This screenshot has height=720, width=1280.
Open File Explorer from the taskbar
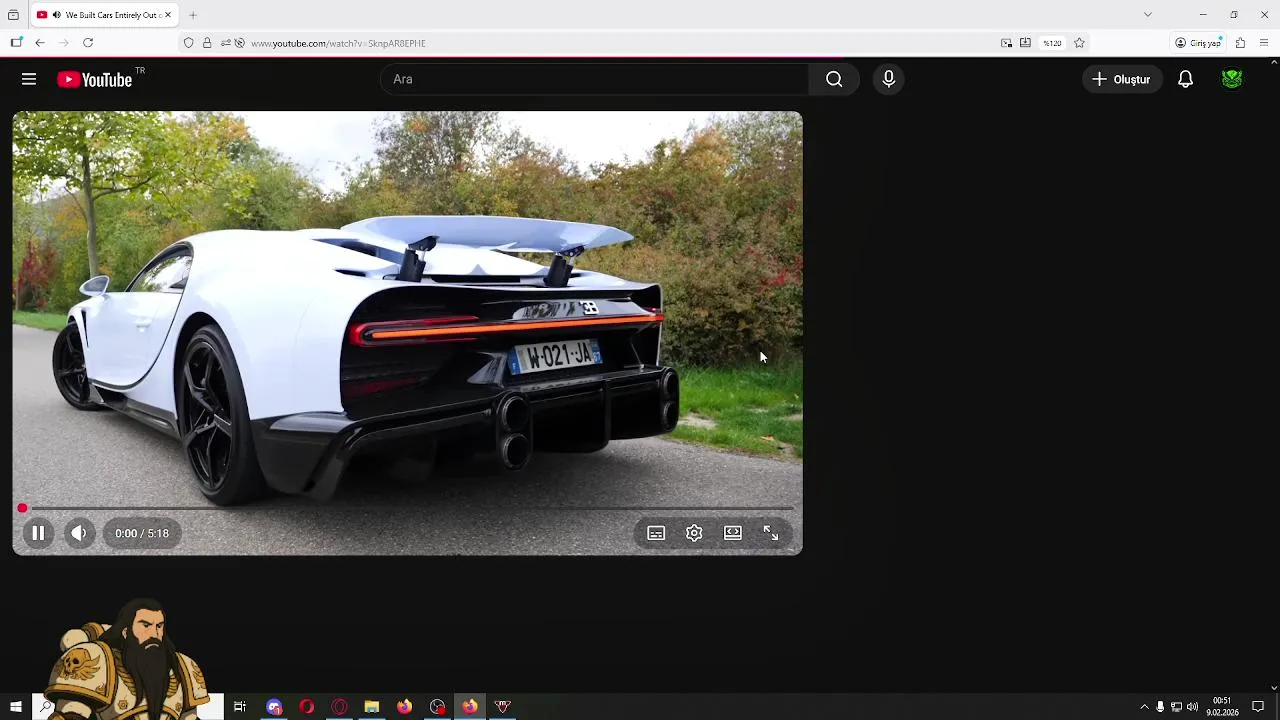click(x=371, y=707)
